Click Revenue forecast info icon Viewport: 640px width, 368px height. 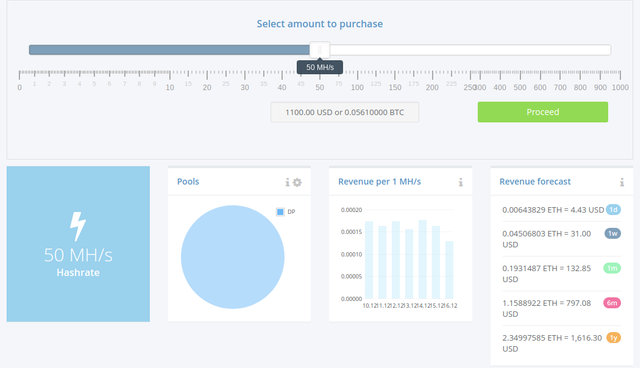pos(622,182)
